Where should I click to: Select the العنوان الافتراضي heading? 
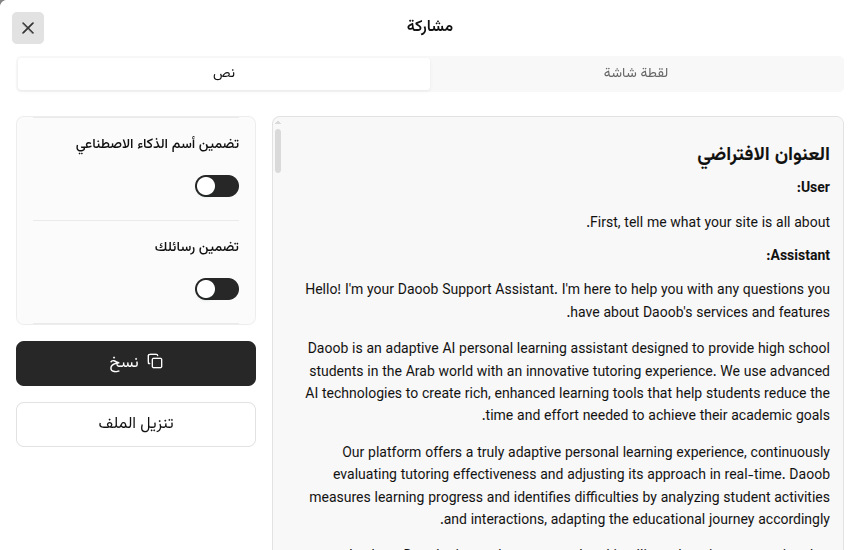pyautogui.click(x=763, y=155)
